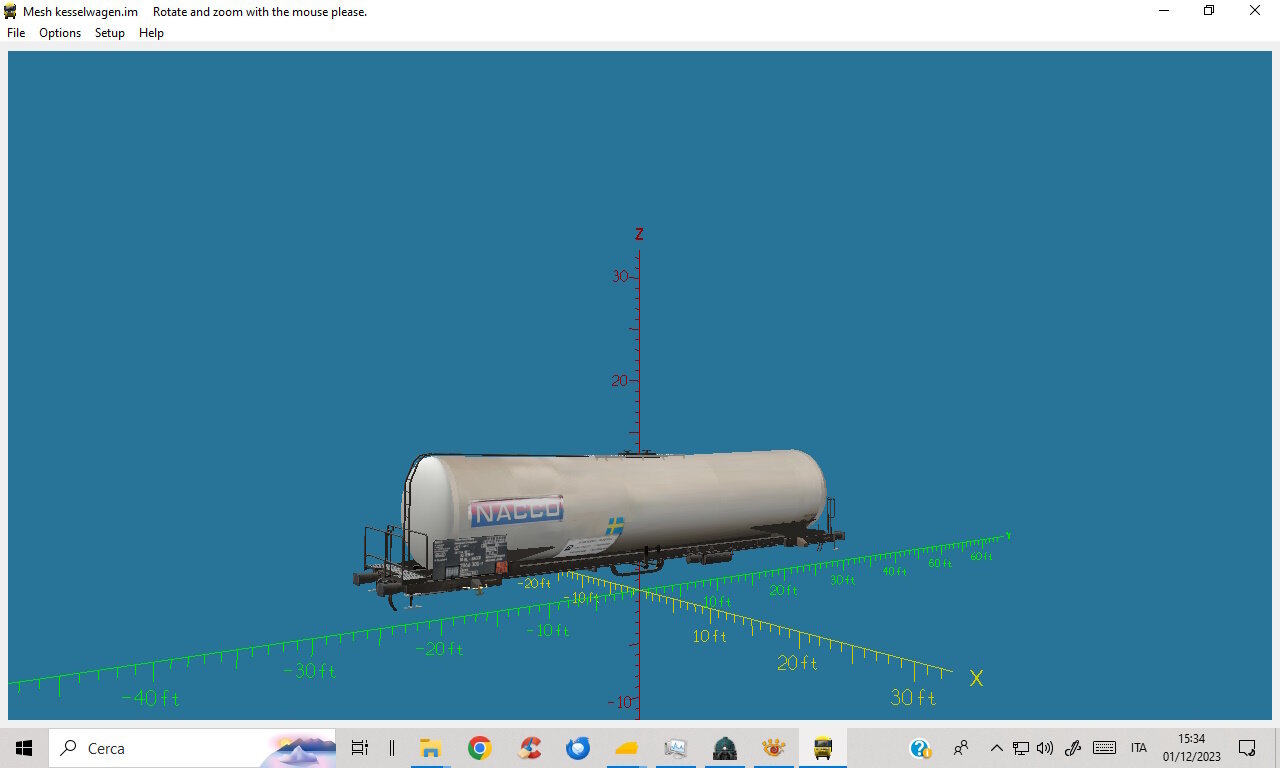
Task: Launch Google Chrome from taskbar
Action: click(480, 748)
